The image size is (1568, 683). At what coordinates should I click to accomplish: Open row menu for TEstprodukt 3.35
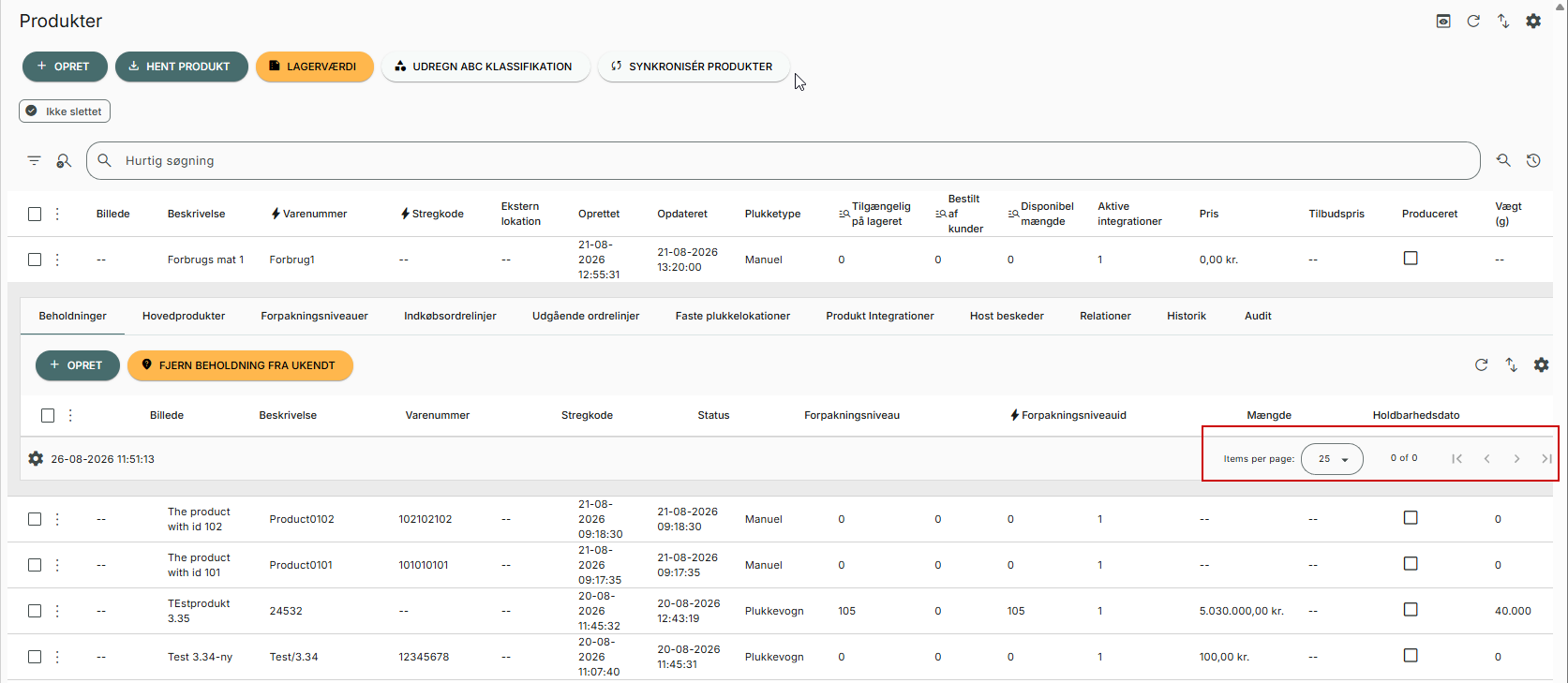pos(57,611)
